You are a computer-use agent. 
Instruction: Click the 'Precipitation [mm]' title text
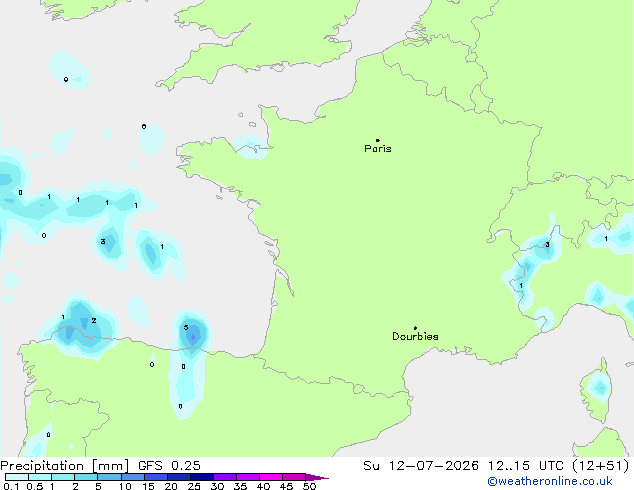[x=65, y=466]
